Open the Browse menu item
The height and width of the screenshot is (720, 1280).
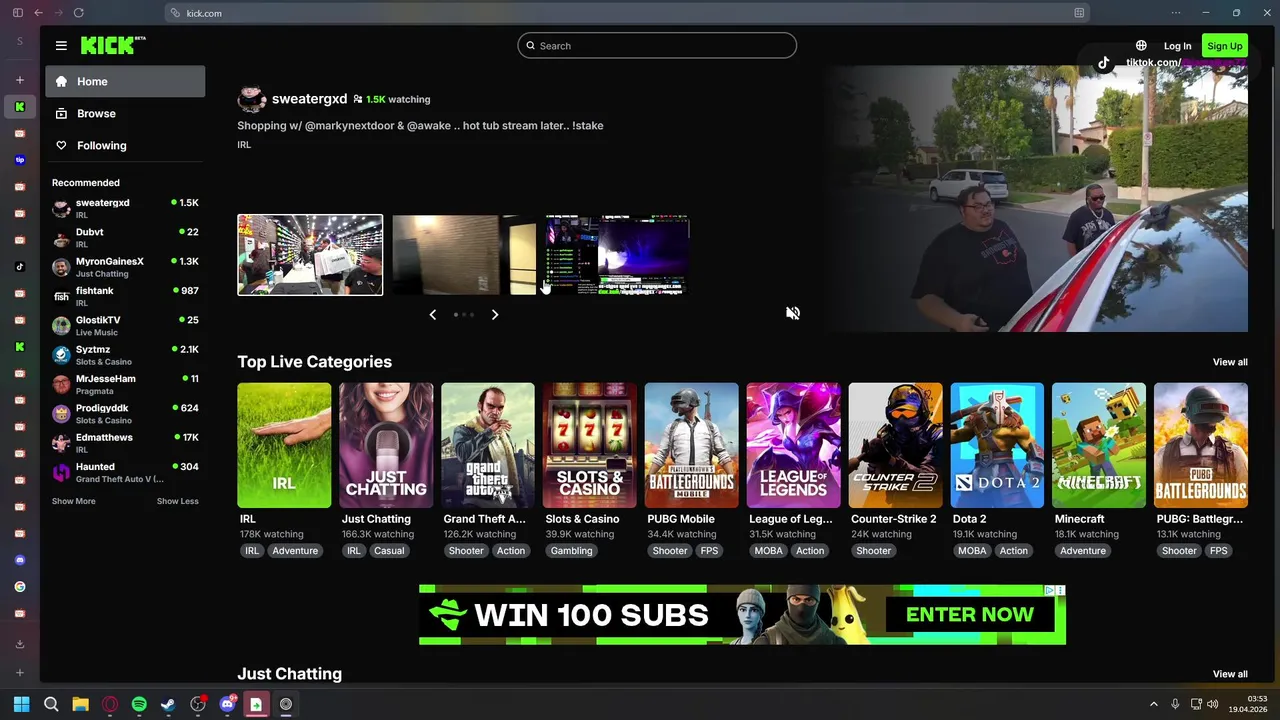tap(125, 114)
